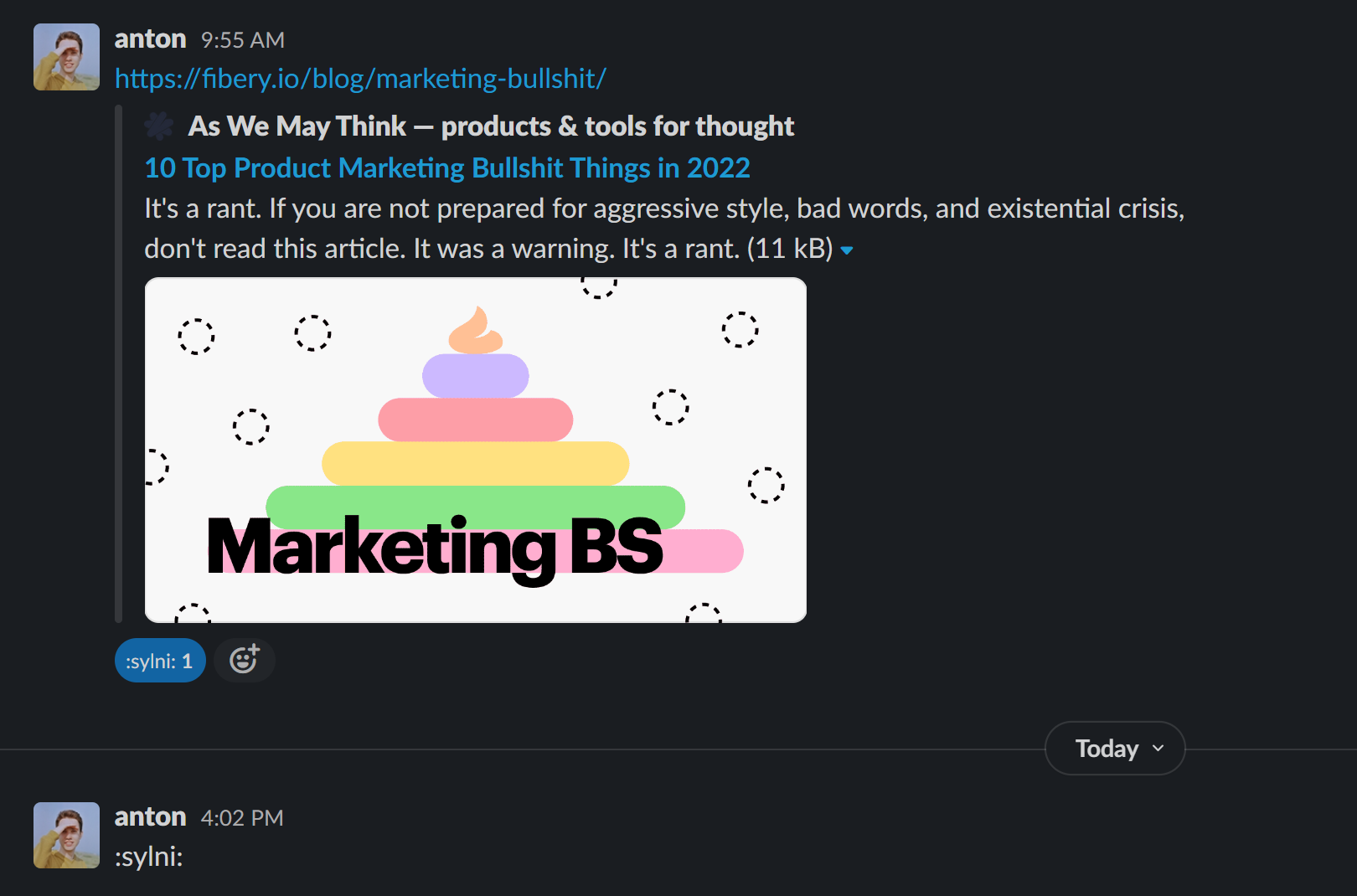The width and height of the screenshot is (1357, 896).
Task: Click the 9:55 AM message timestamp
Action: [x=243, y=40]
